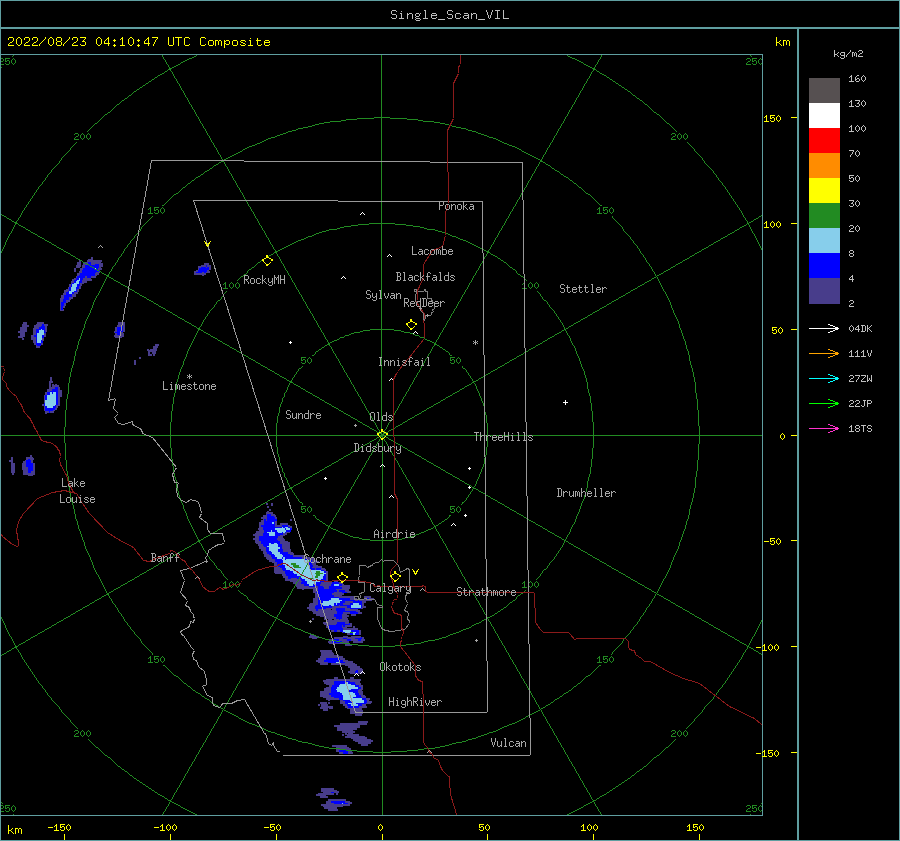Click the orange 50-70 legend swatch
The width and height of the screenshot is (900, 841).
824,165
